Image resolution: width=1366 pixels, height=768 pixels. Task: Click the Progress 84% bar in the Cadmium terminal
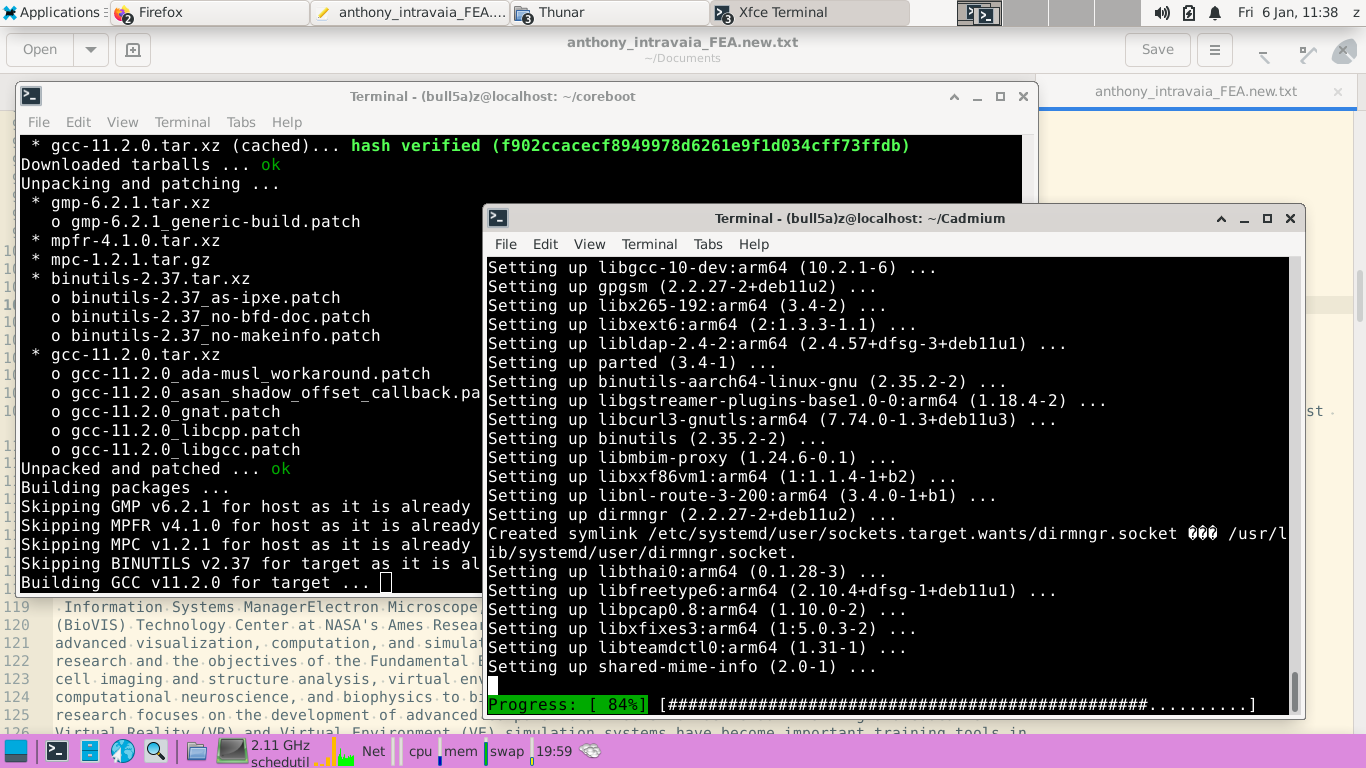[x=872, y=705]
